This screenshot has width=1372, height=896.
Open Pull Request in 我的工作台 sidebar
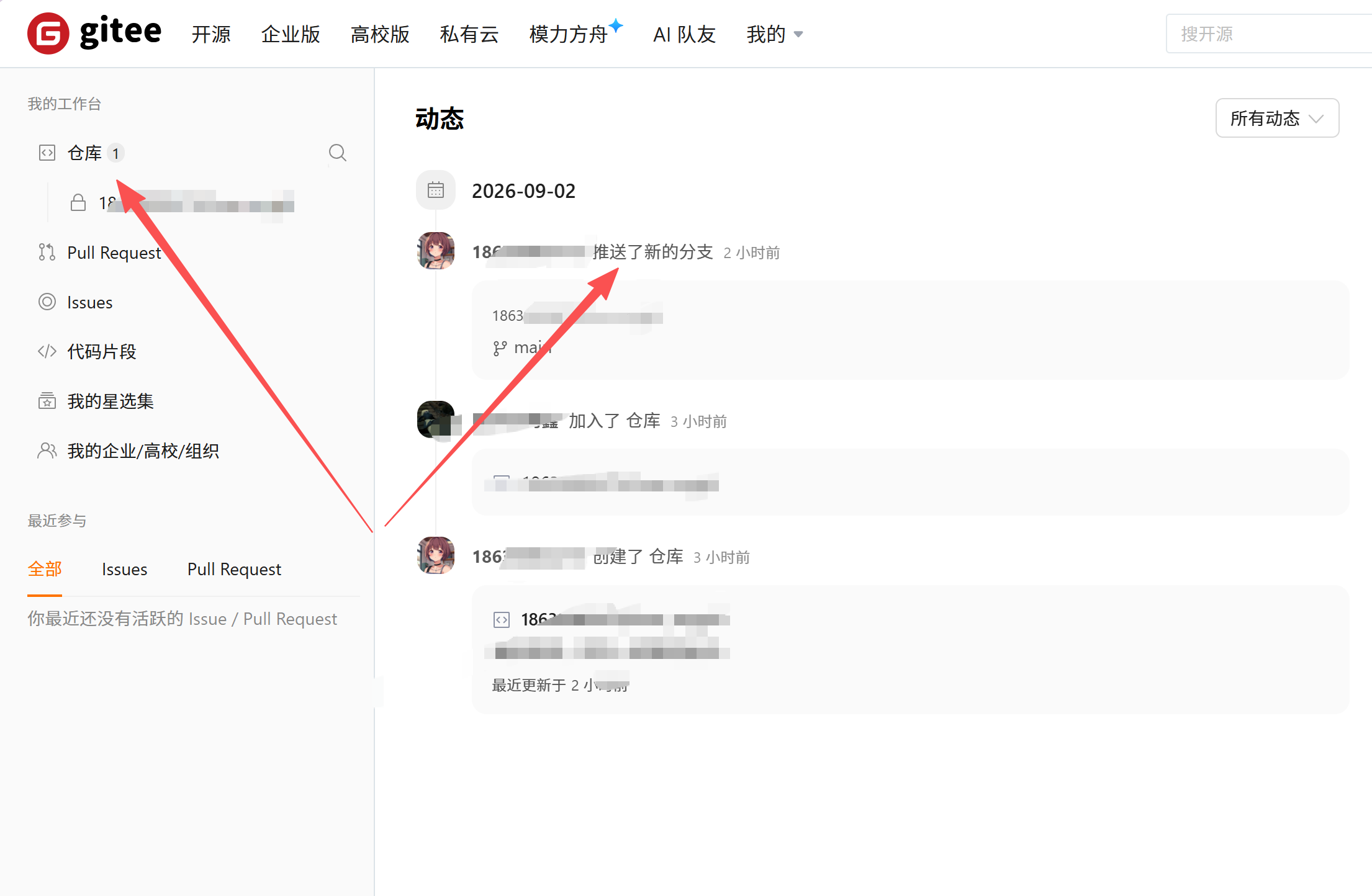(x=114, y=253)
